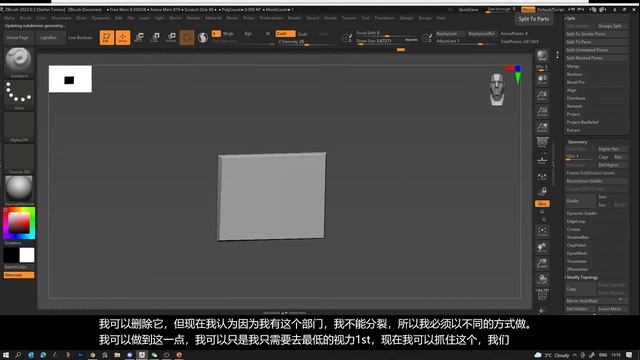640x360 pixels.
Task: Toggle the Gizmo 3D icon
Action: point(187,38)
